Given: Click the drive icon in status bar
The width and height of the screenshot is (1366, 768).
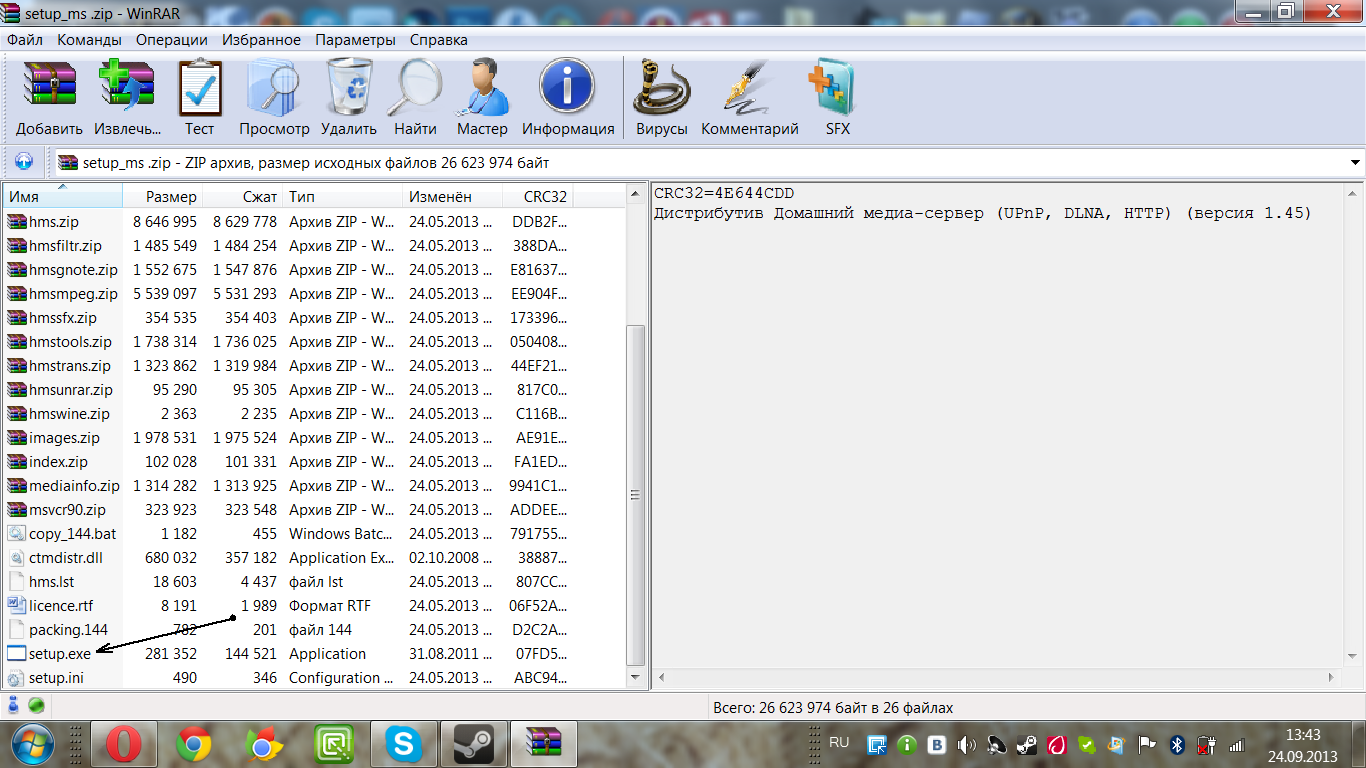Looking at the screenshot, I should tap(14, 706).
